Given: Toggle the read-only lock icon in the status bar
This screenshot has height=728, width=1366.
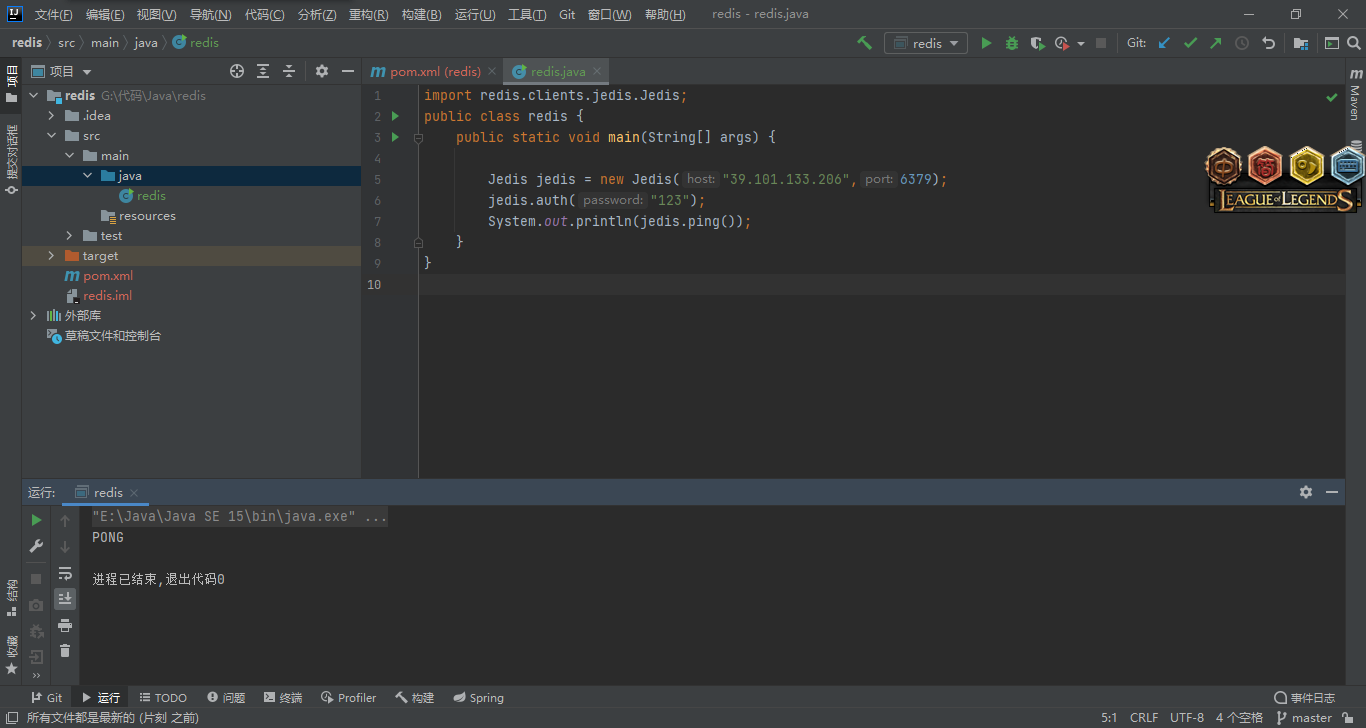Looking at the screenshot, I should point(1348,718).
